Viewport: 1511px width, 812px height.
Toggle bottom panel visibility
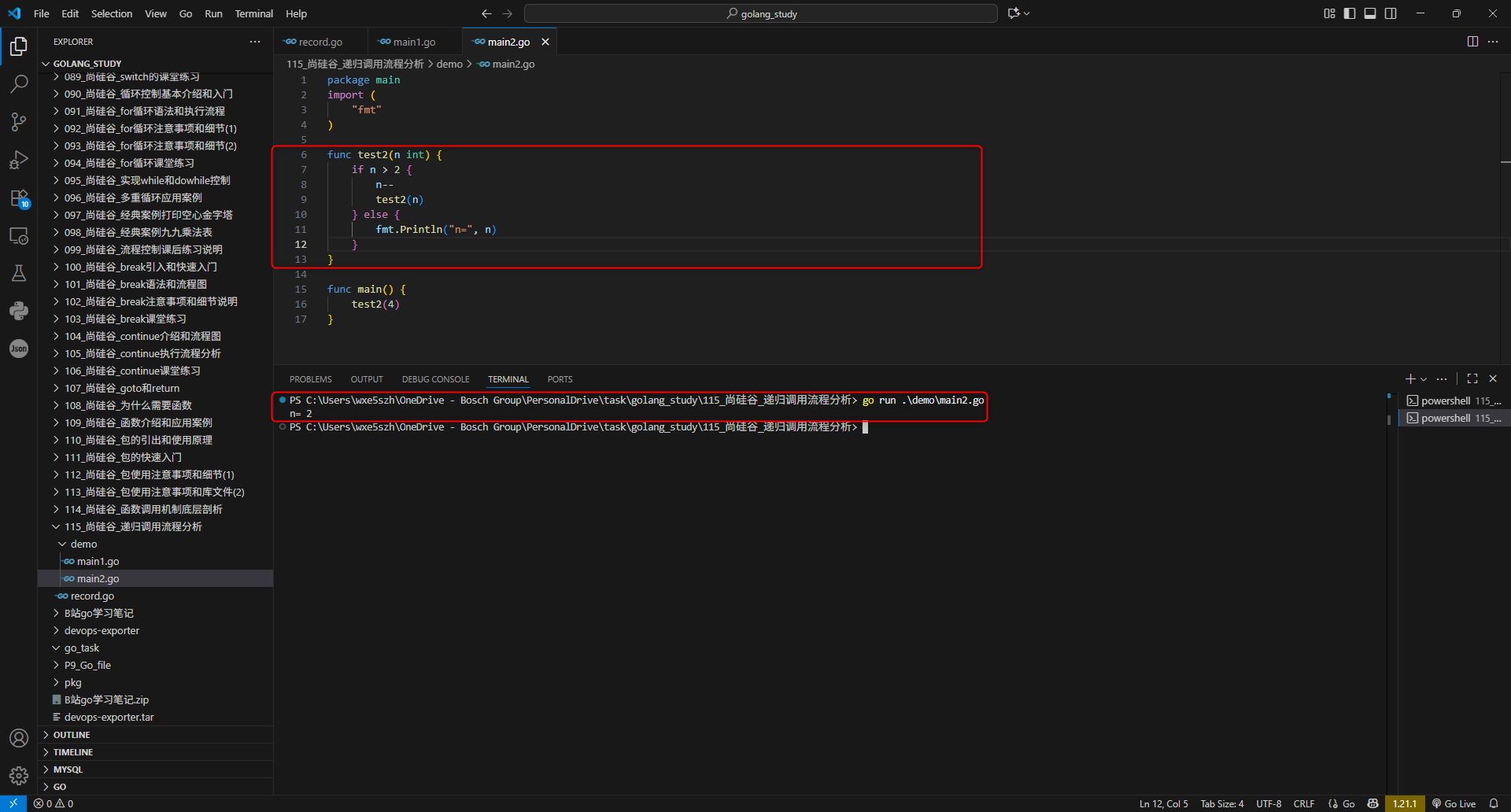(x=1370, y=13)
